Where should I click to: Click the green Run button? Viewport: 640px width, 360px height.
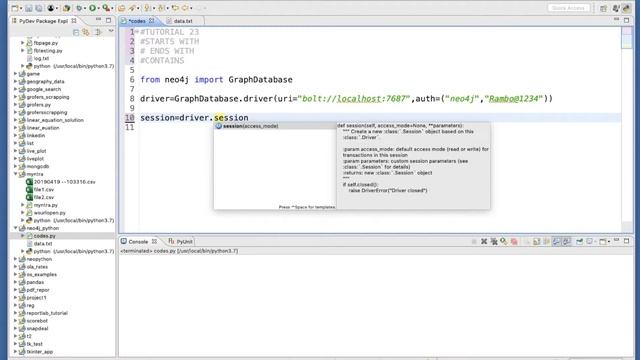point(93,8)
